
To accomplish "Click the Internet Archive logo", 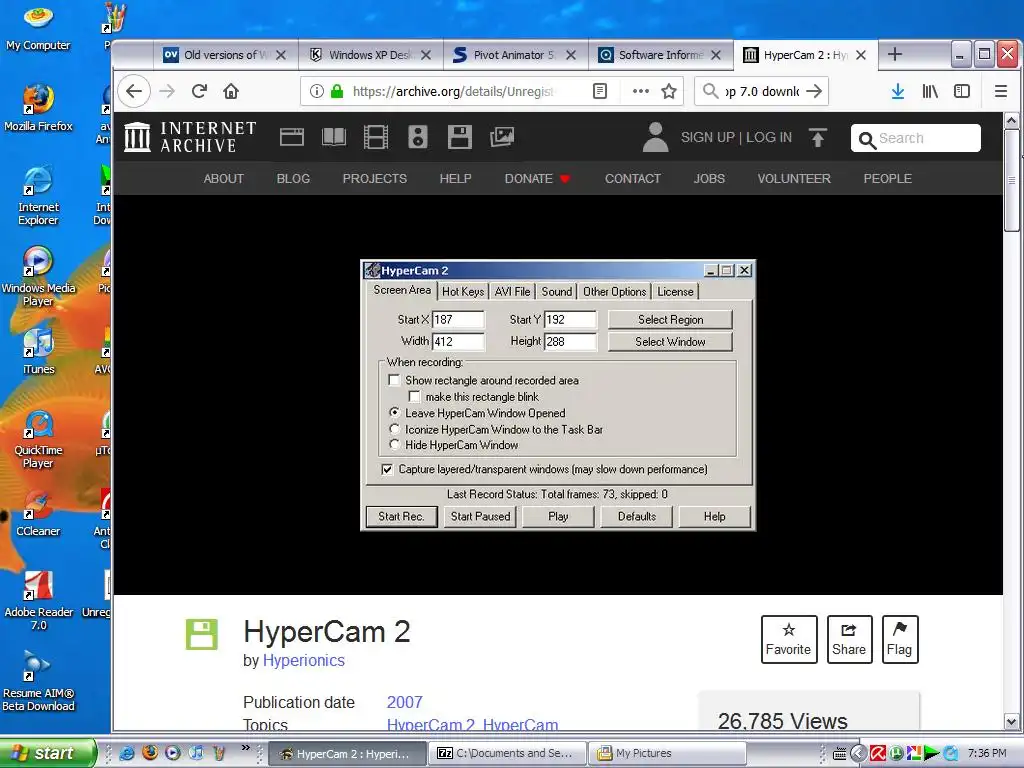I will tap(190, 137).
